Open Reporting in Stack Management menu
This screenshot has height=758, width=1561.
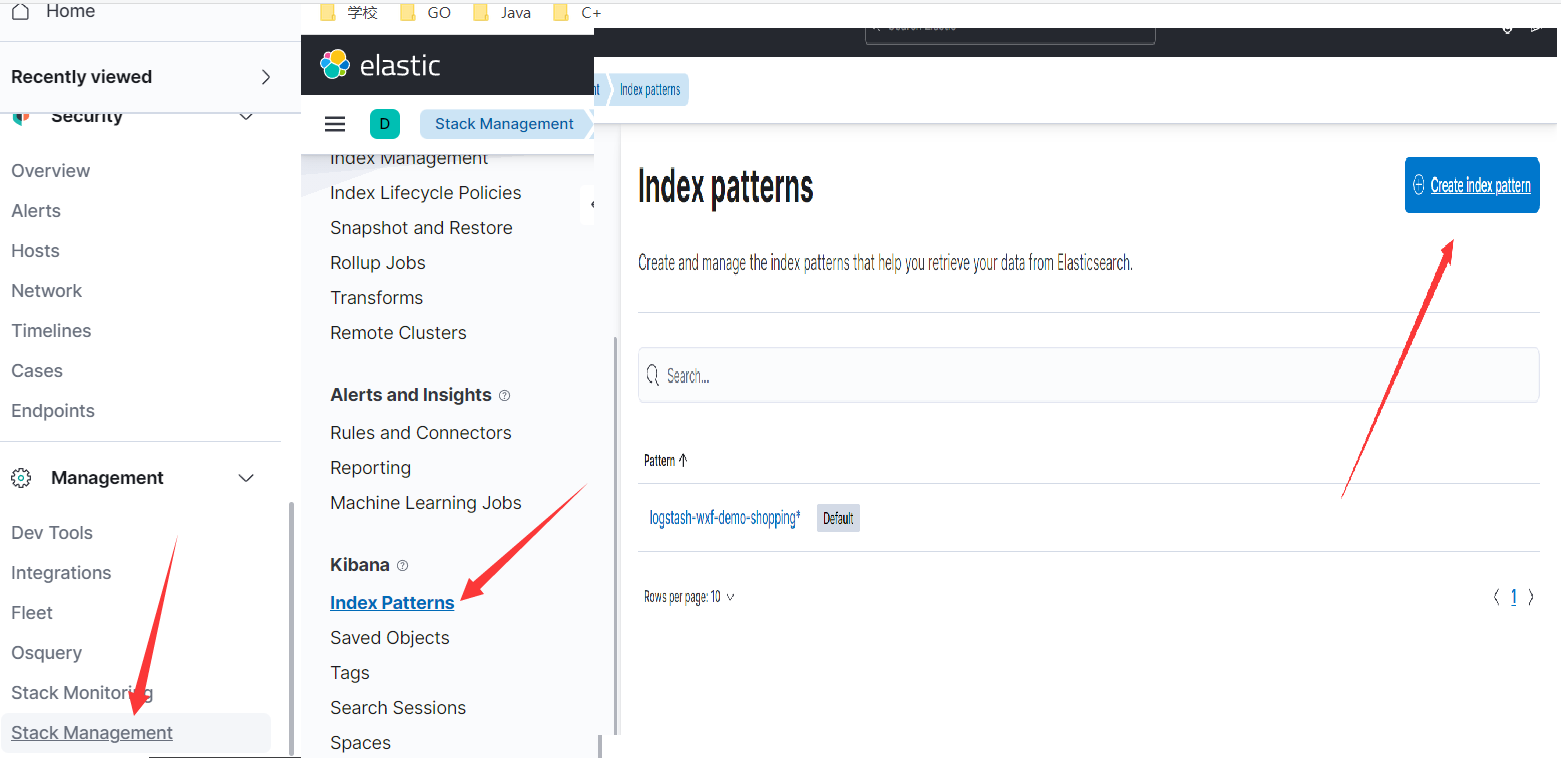[x=370, y=468]
